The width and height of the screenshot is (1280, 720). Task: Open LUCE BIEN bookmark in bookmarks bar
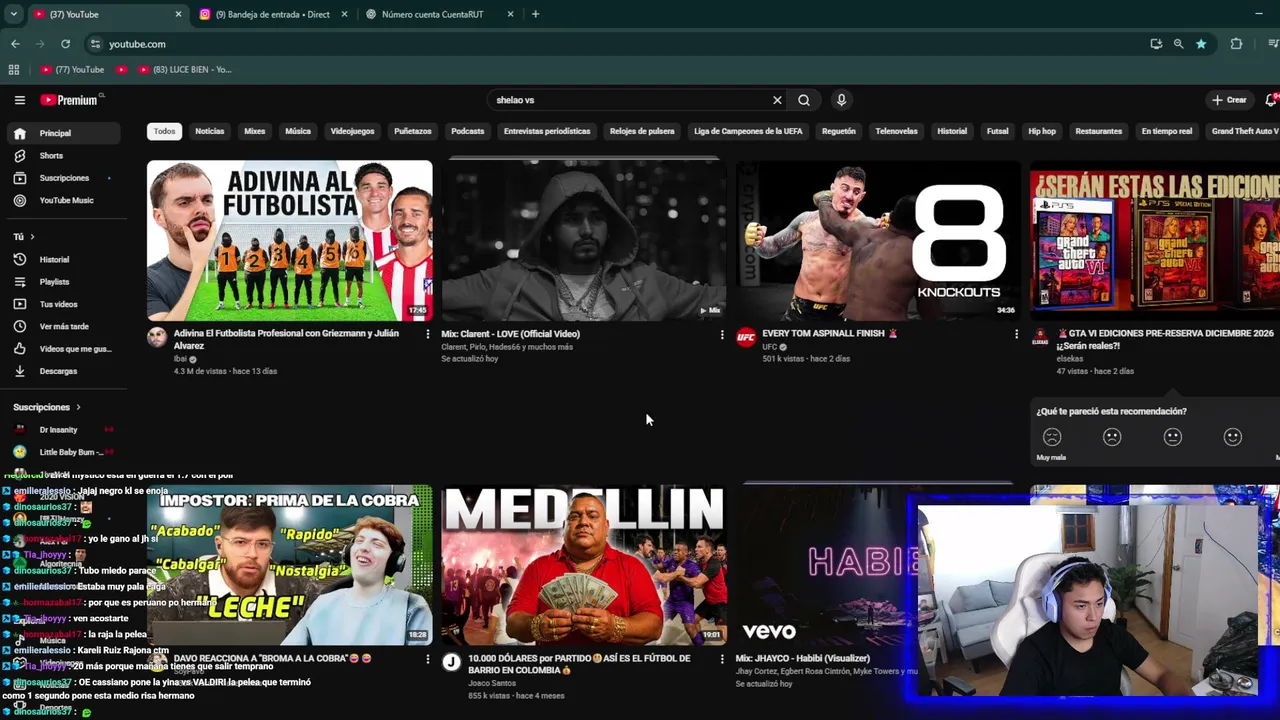click(x=185, y=70)
